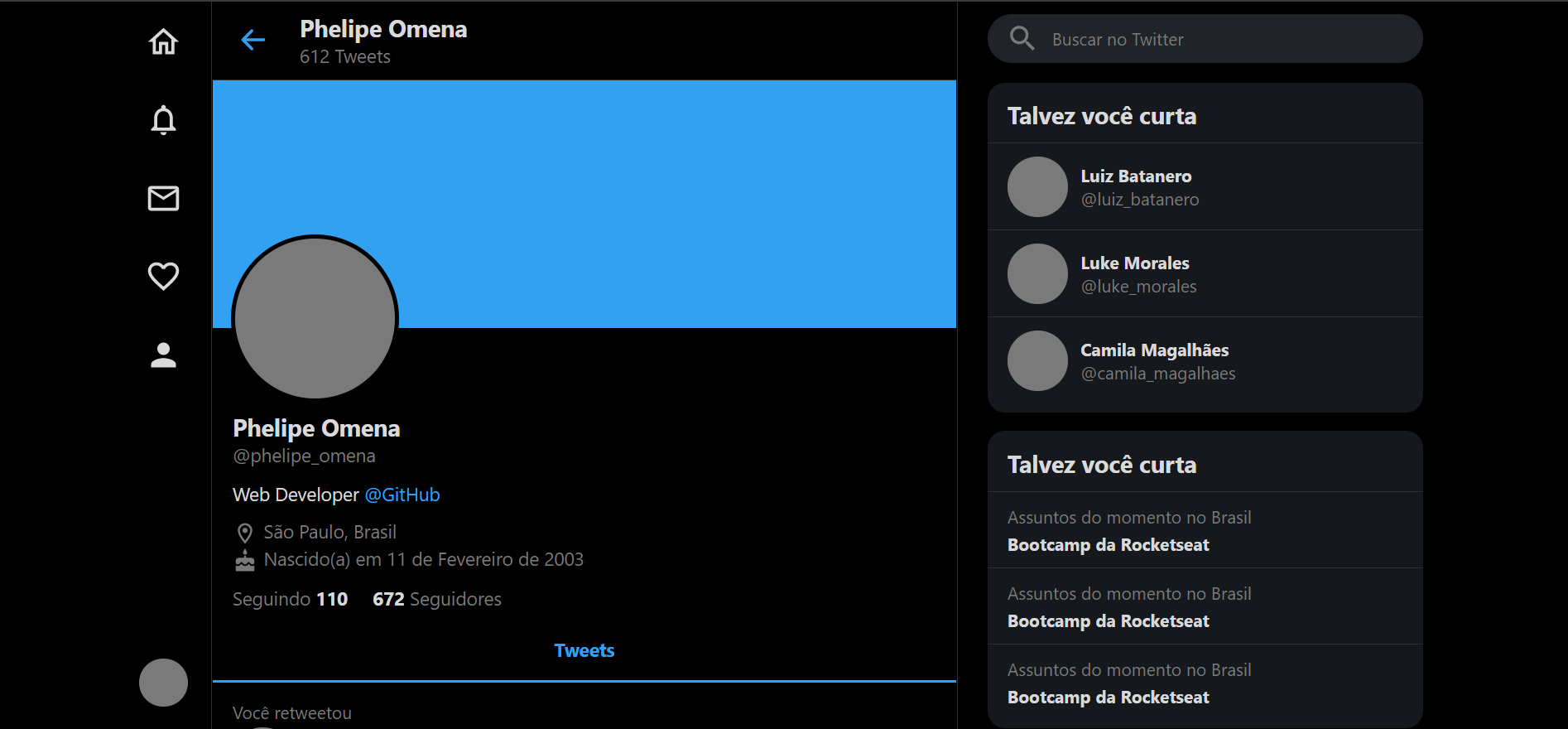Click Nascido(a) em 11 de Fevereiro text
Image resolution: width=1568 pixels, height=729 pixels.
click(x=423, y=560)
